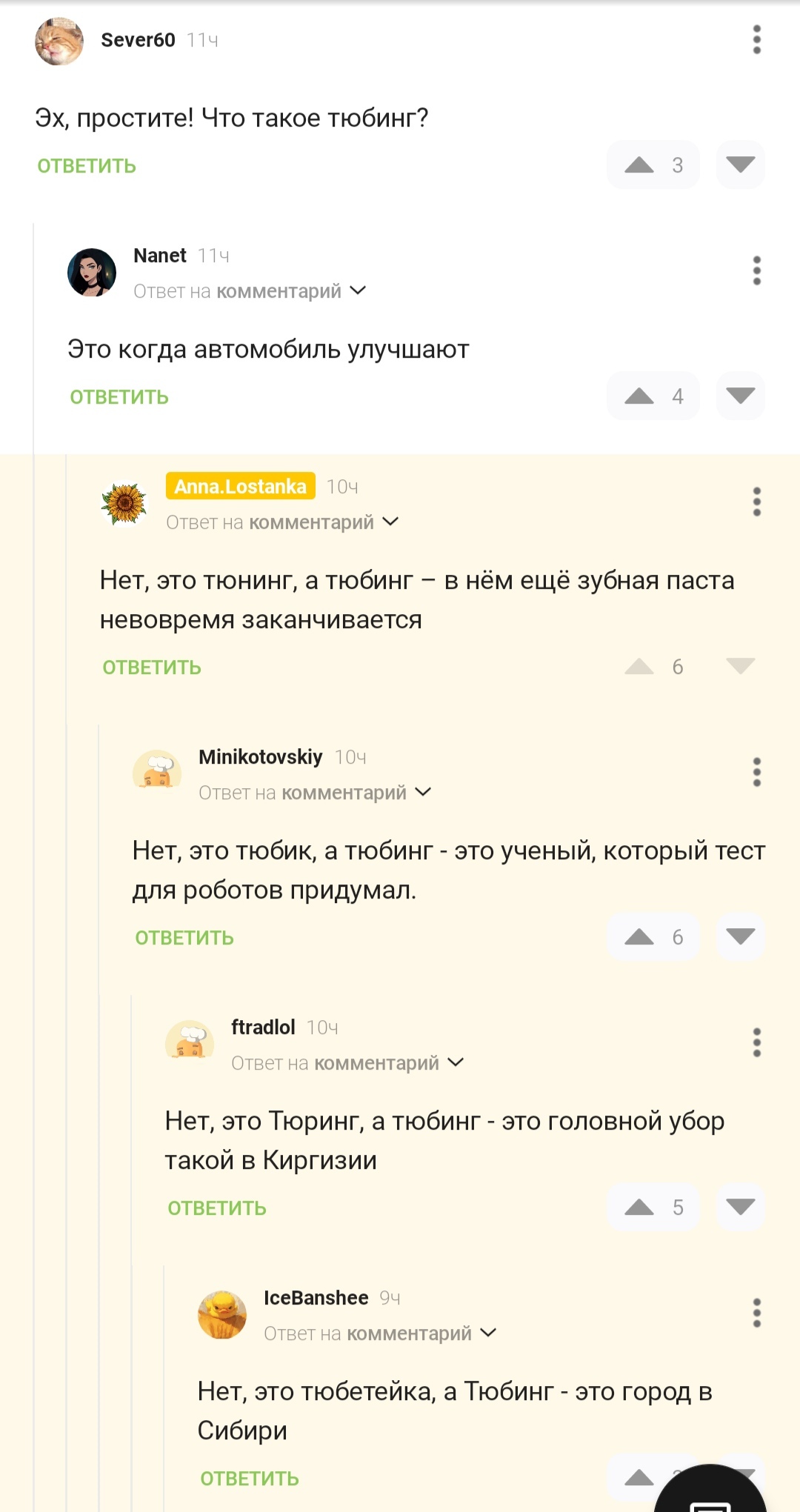Image resolution: width=800 pixels, height=1512 pixels.
Task: Open Sever60's cat avatar
Action: pyautogui.click(x=59, y=41)
